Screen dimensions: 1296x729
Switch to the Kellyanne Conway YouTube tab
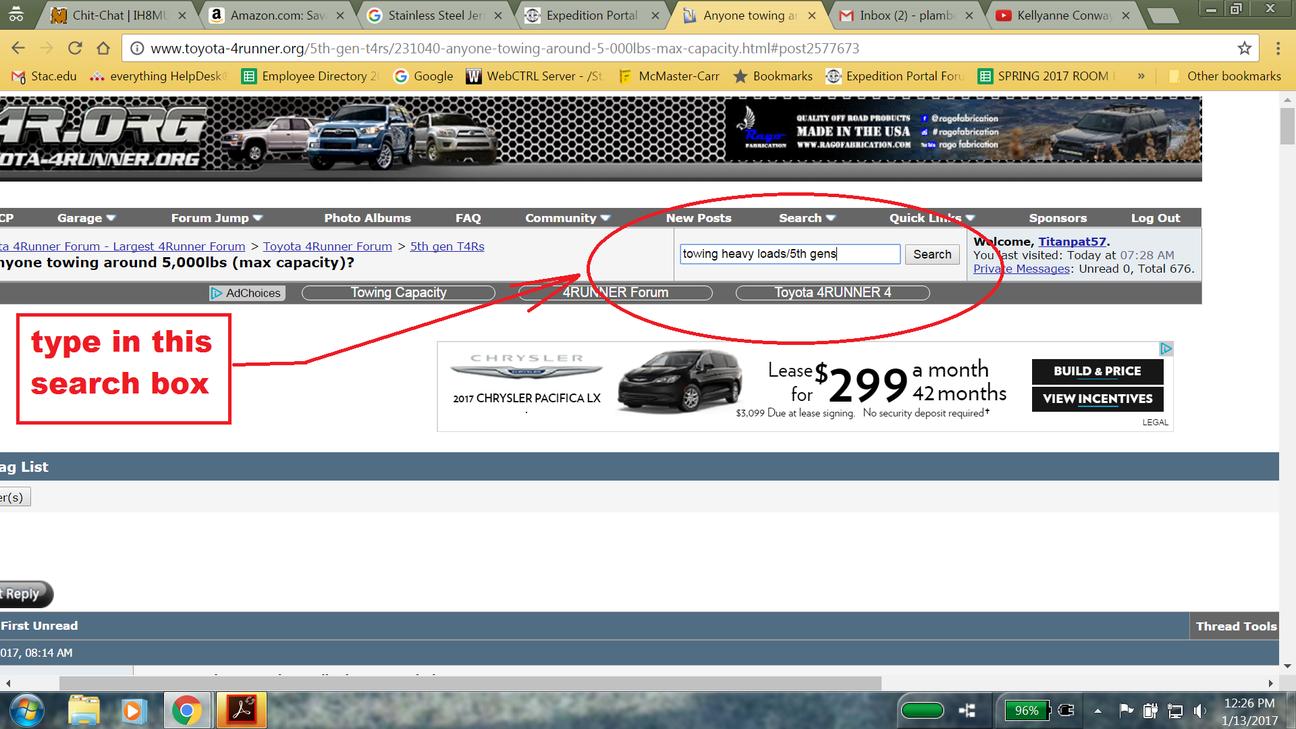[1062, 15]
